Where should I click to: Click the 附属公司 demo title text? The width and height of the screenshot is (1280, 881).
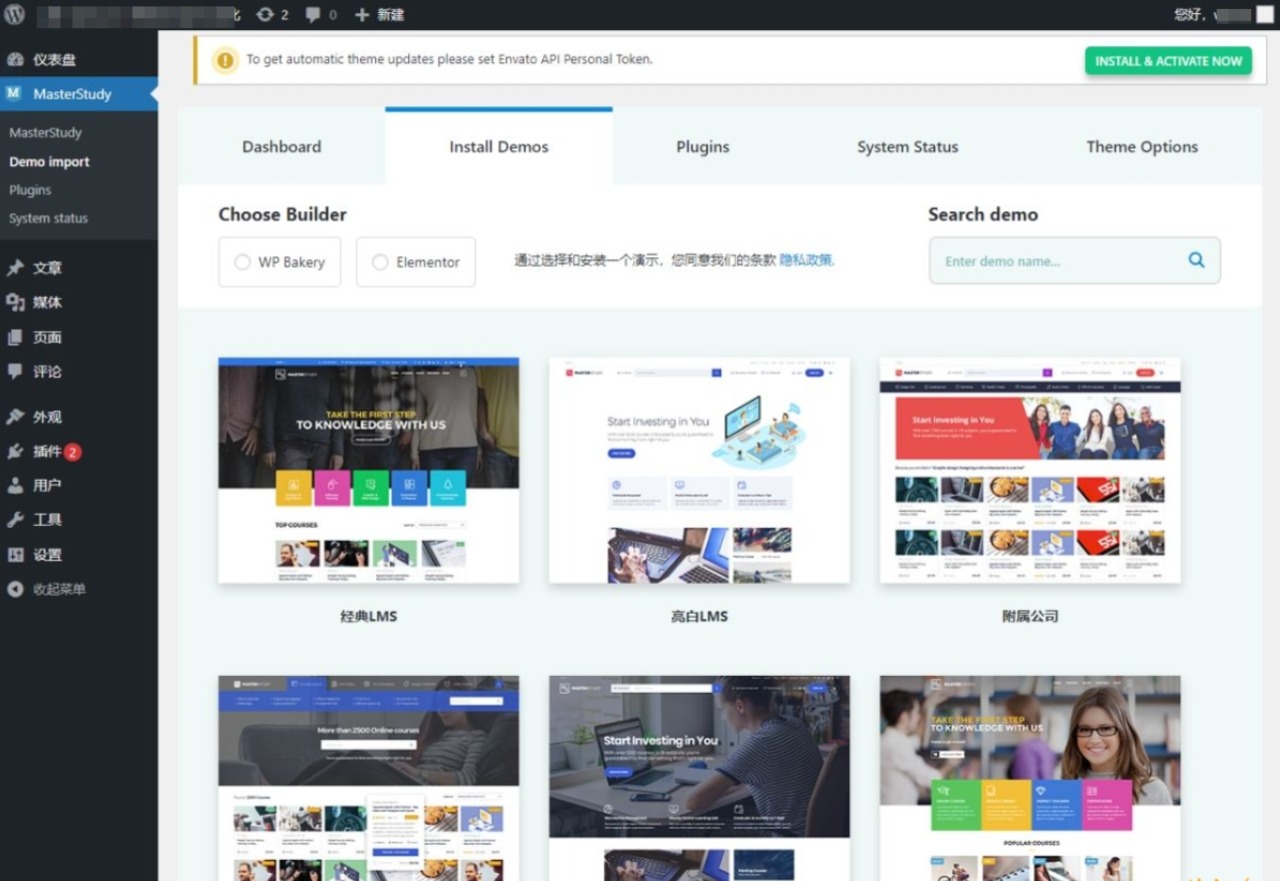pyautogui.click(x=1030, y=616)
